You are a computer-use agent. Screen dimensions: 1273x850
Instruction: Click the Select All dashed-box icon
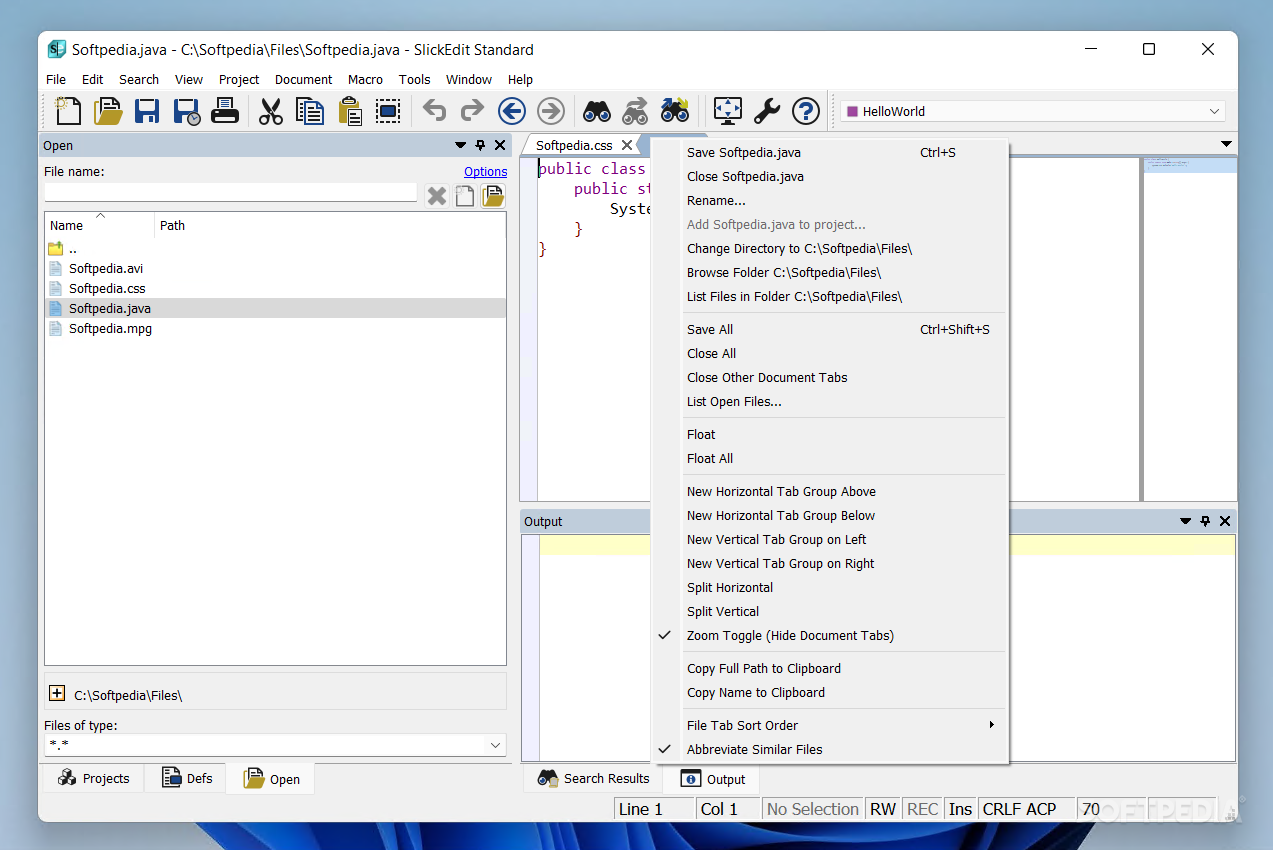(x=389, y=110)
